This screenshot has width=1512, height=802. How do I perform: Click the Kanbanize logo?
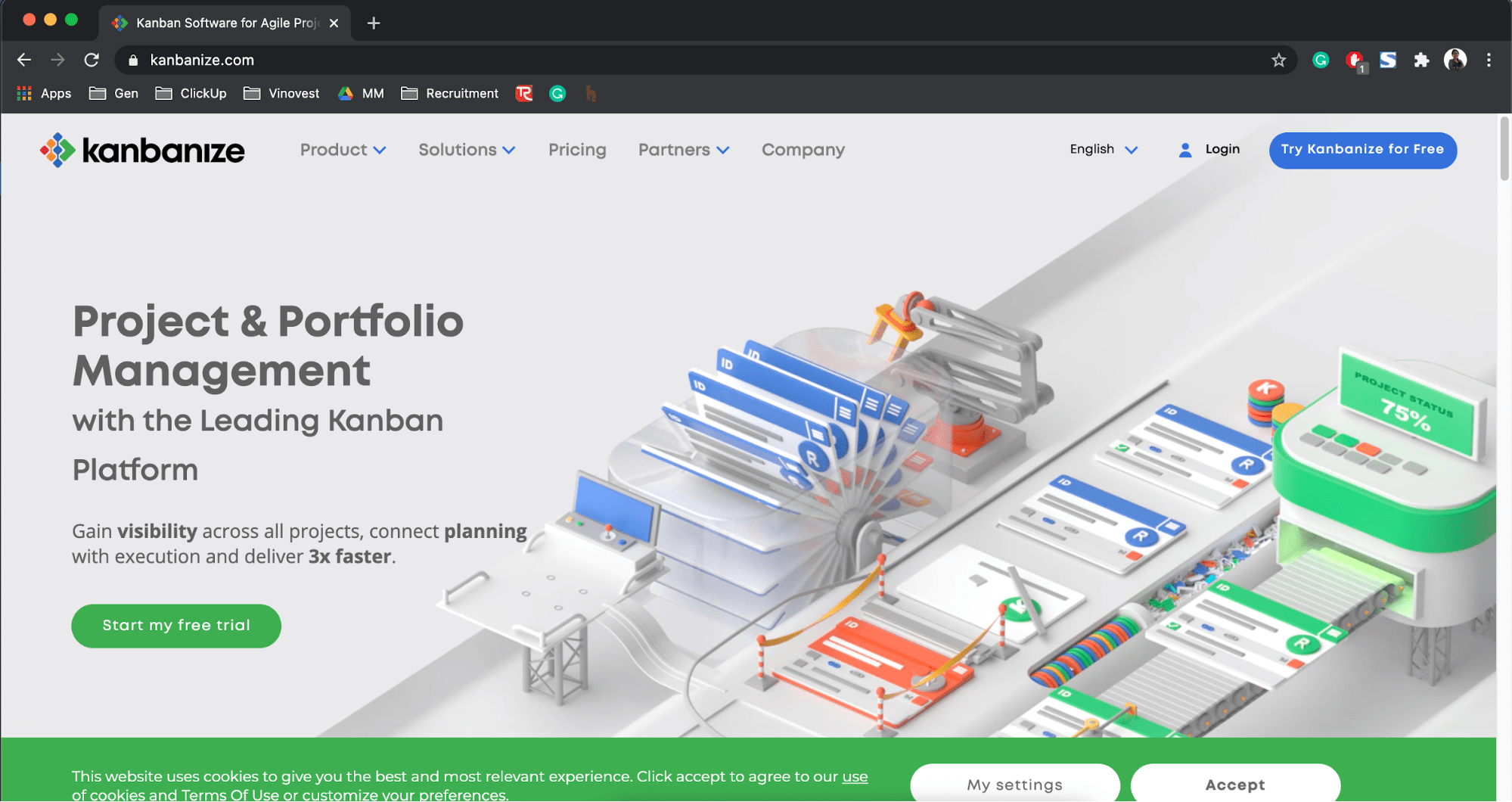[142, 150]
